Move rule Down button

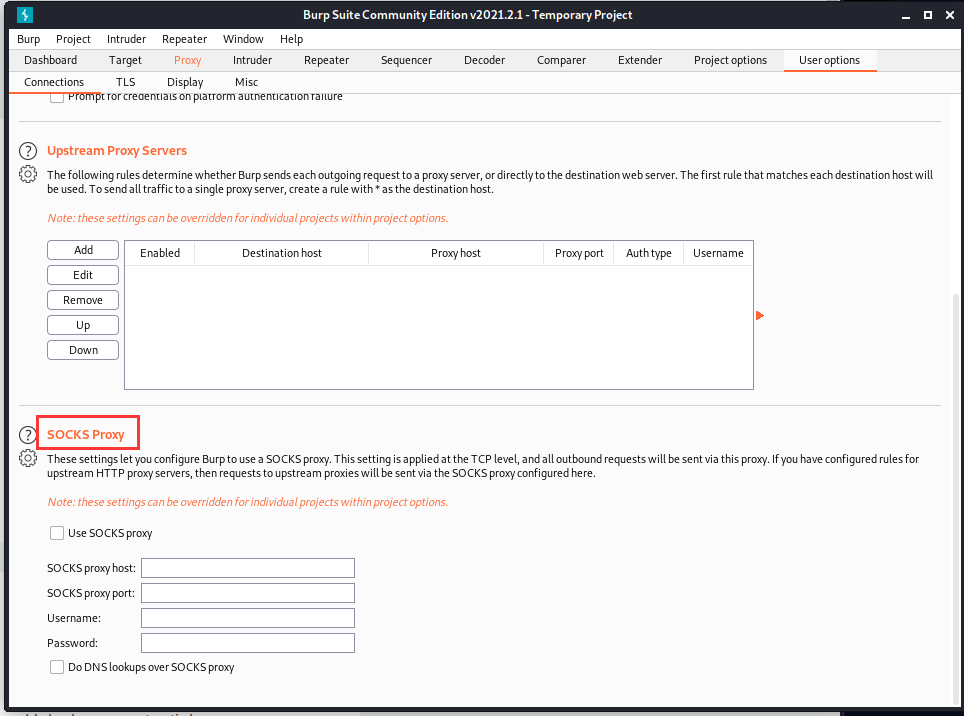point(83,350)
